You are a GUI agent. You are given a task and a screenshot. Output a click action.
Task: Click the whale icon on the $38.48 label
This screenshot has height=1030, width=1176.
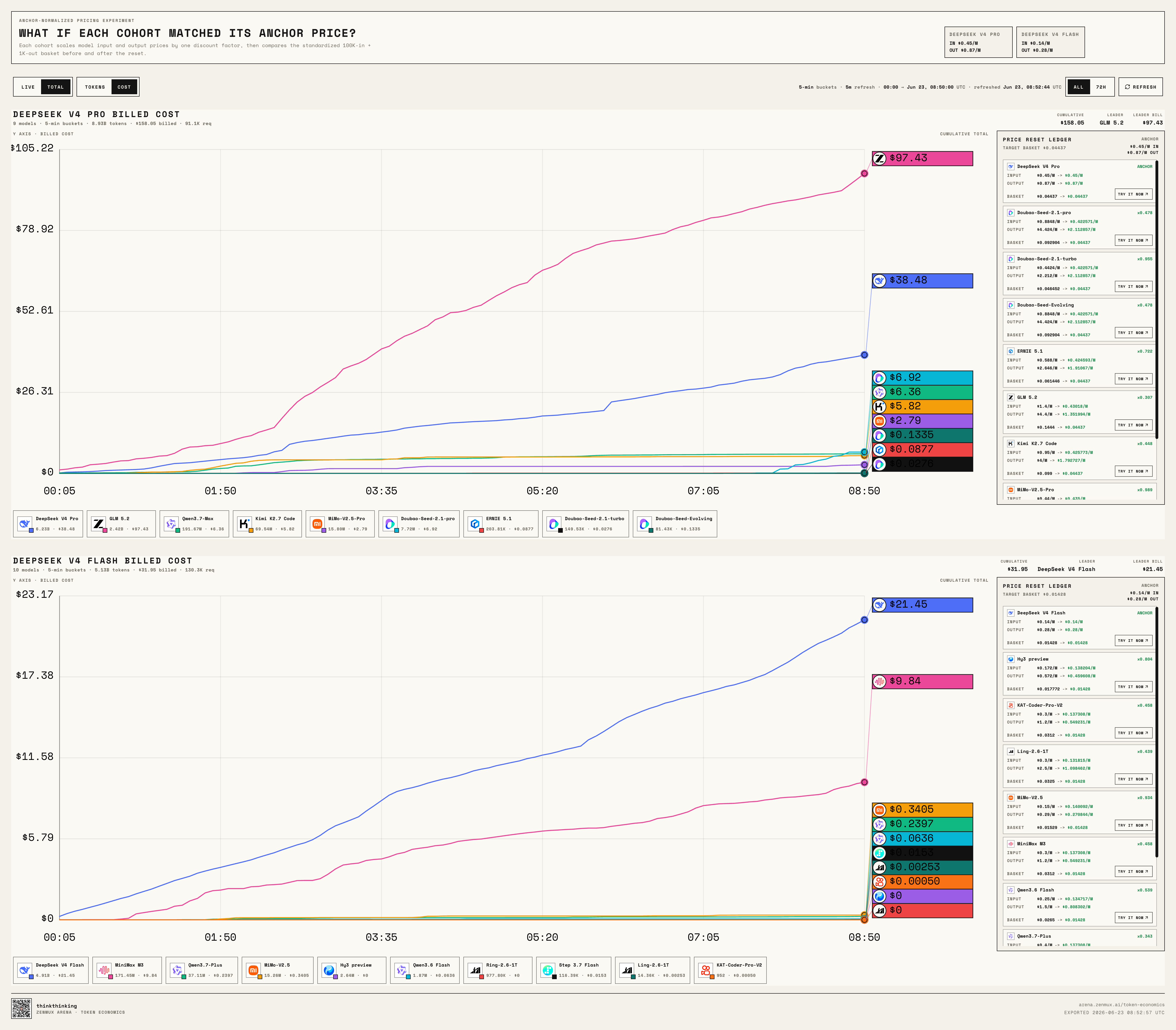pos(879,281)
